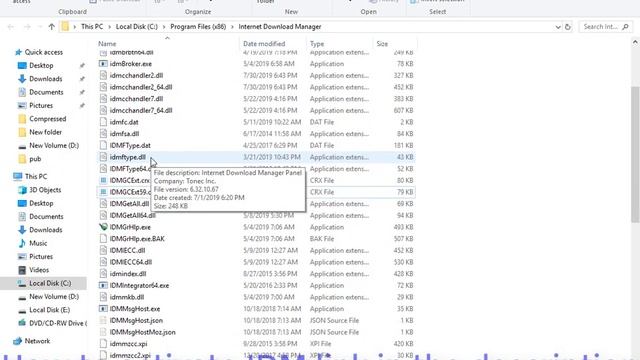Click the search magnifier icon

625,27
